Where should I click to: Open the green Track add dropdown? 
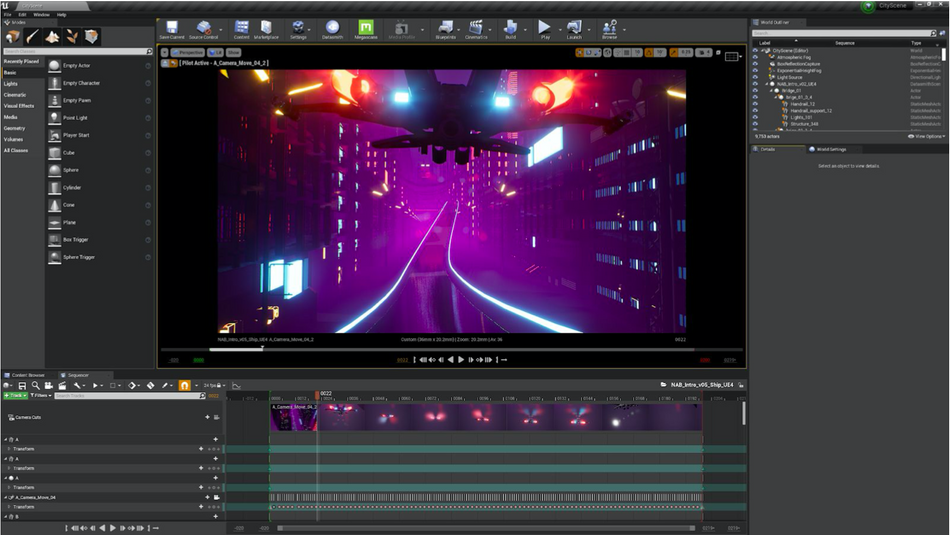point(15,396)
